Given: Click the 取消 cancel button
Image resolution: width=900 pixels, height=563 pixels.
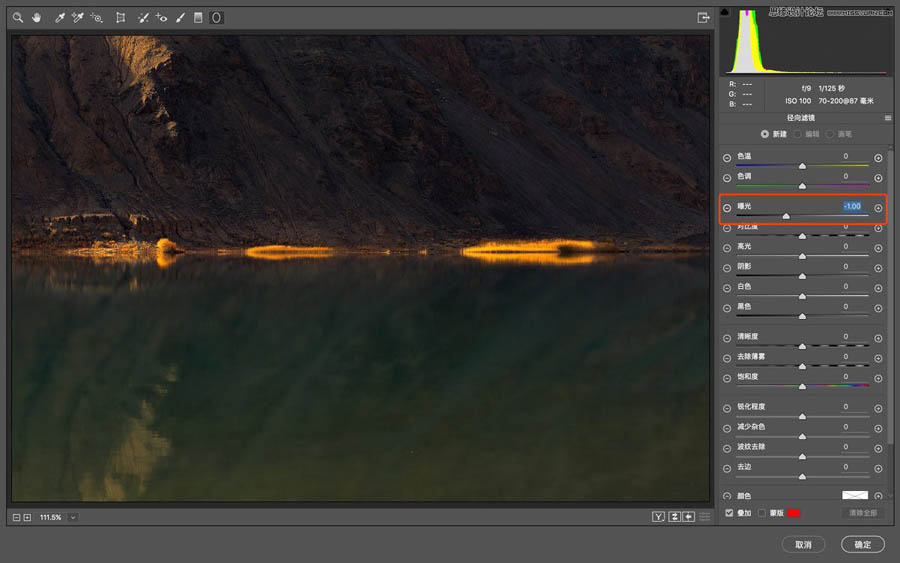Looking at the screenshot, I should click(x=803, y=544).
